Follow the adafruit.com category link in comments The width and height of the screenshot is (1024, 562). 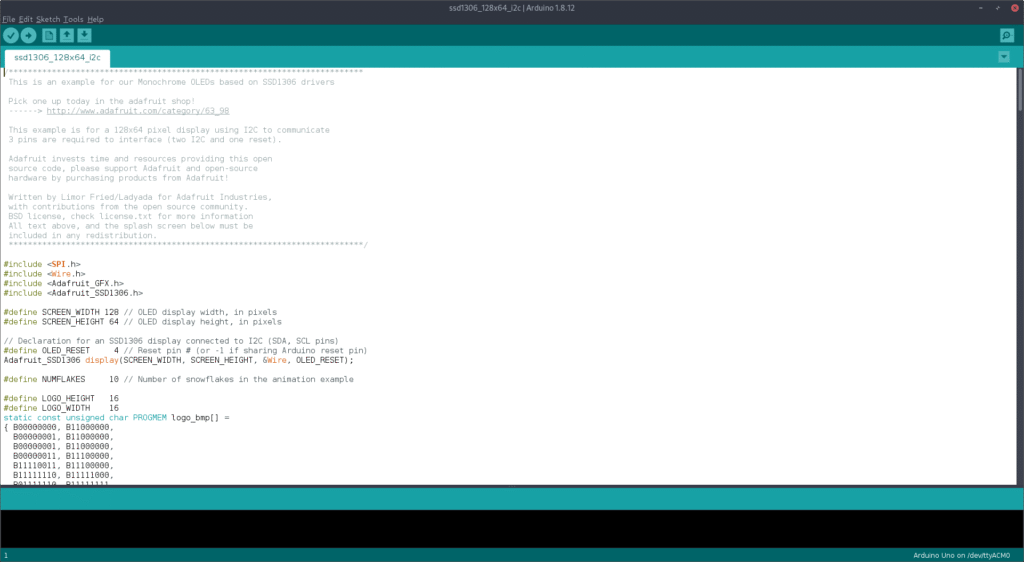click(137, 111)
